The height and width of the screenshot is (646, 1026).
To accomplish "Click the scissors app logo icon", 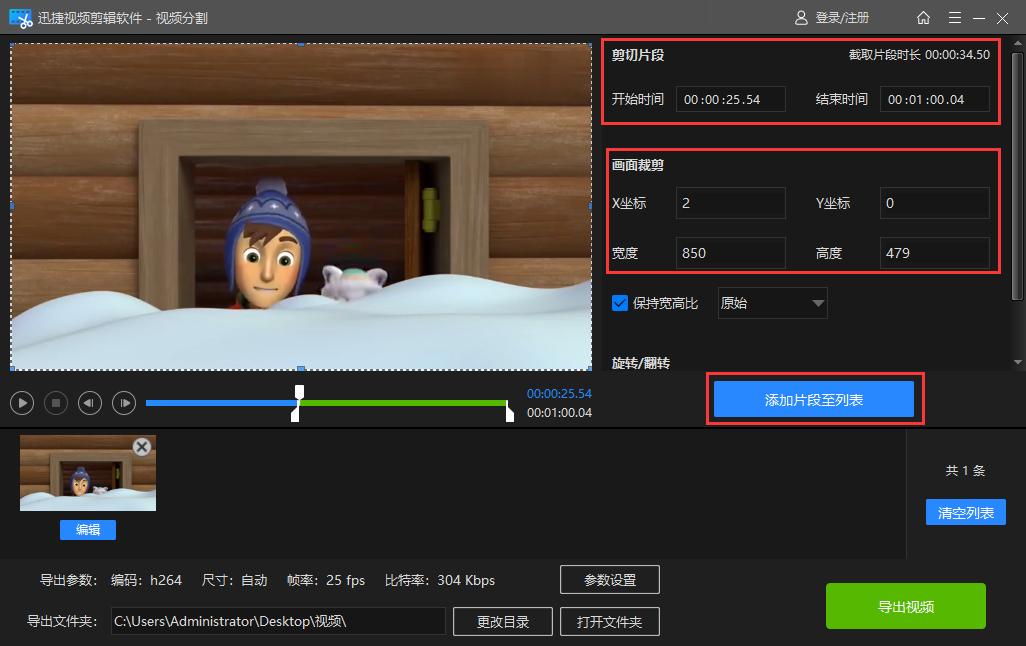I will (x=19, y=17).
